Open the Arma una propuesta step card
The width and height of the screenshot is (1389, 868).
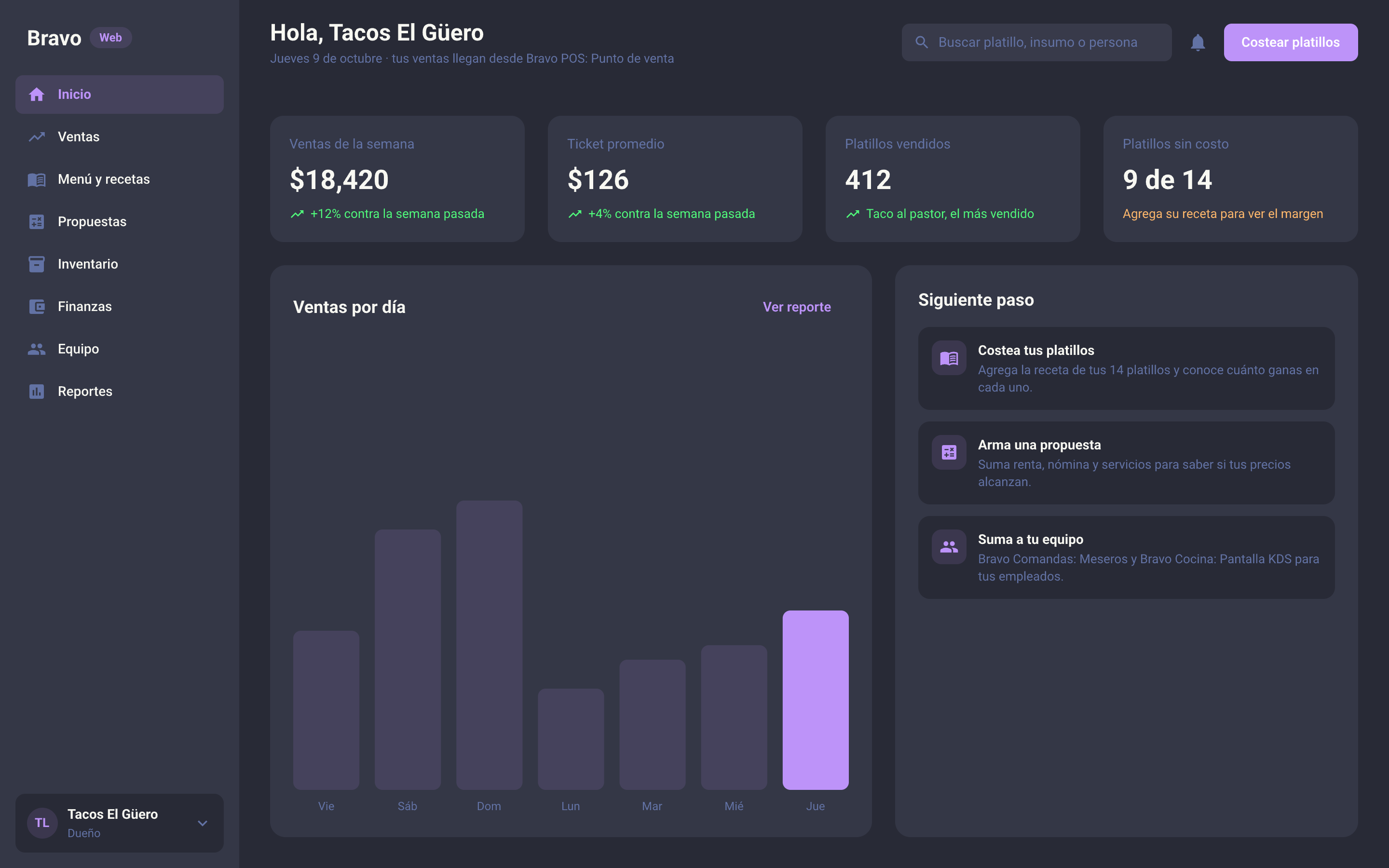tap(1126, 463)
